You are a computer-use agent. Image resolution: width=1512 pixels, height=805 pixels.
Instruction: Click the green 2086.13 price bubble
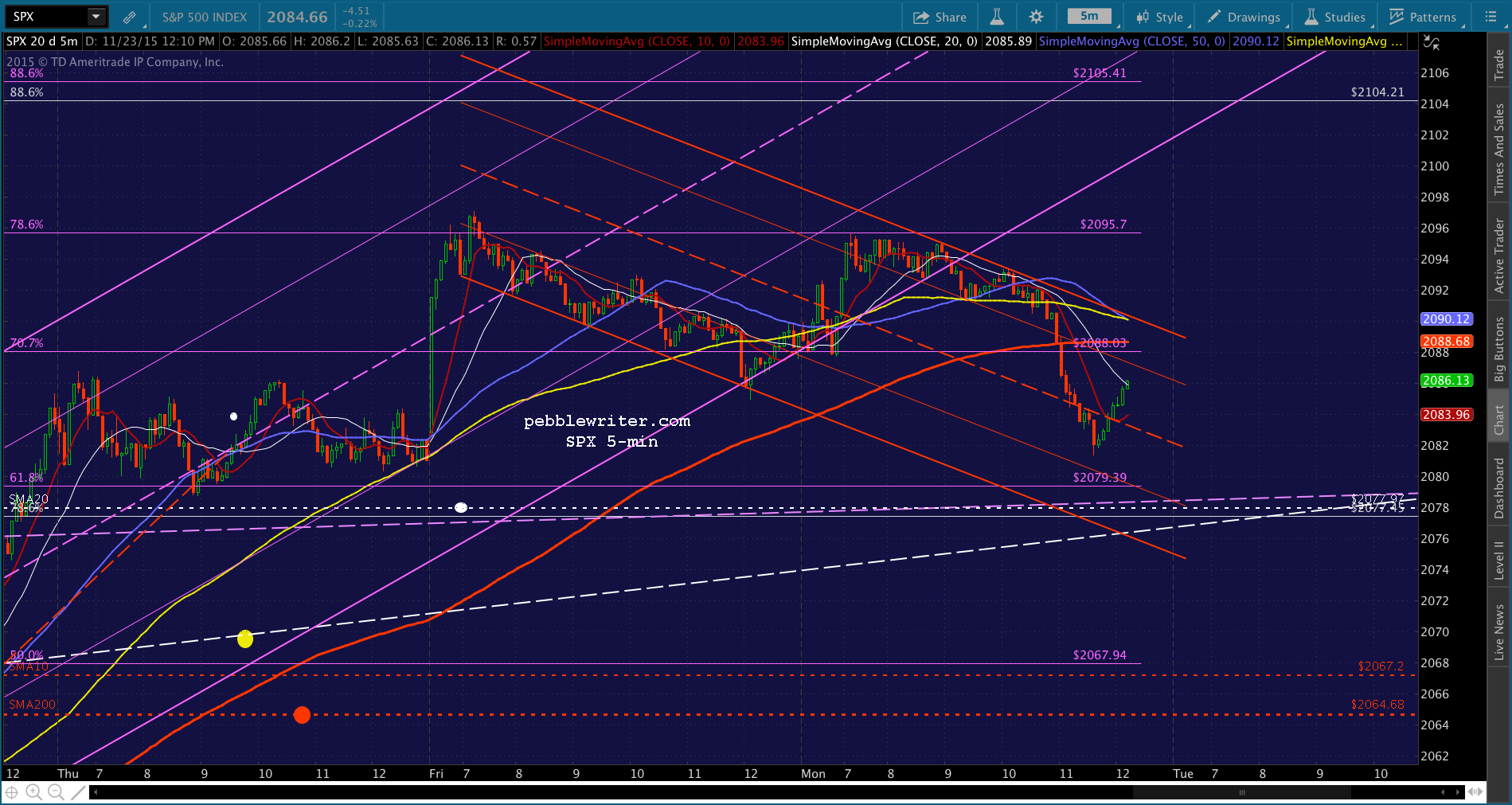(1447, 381)
